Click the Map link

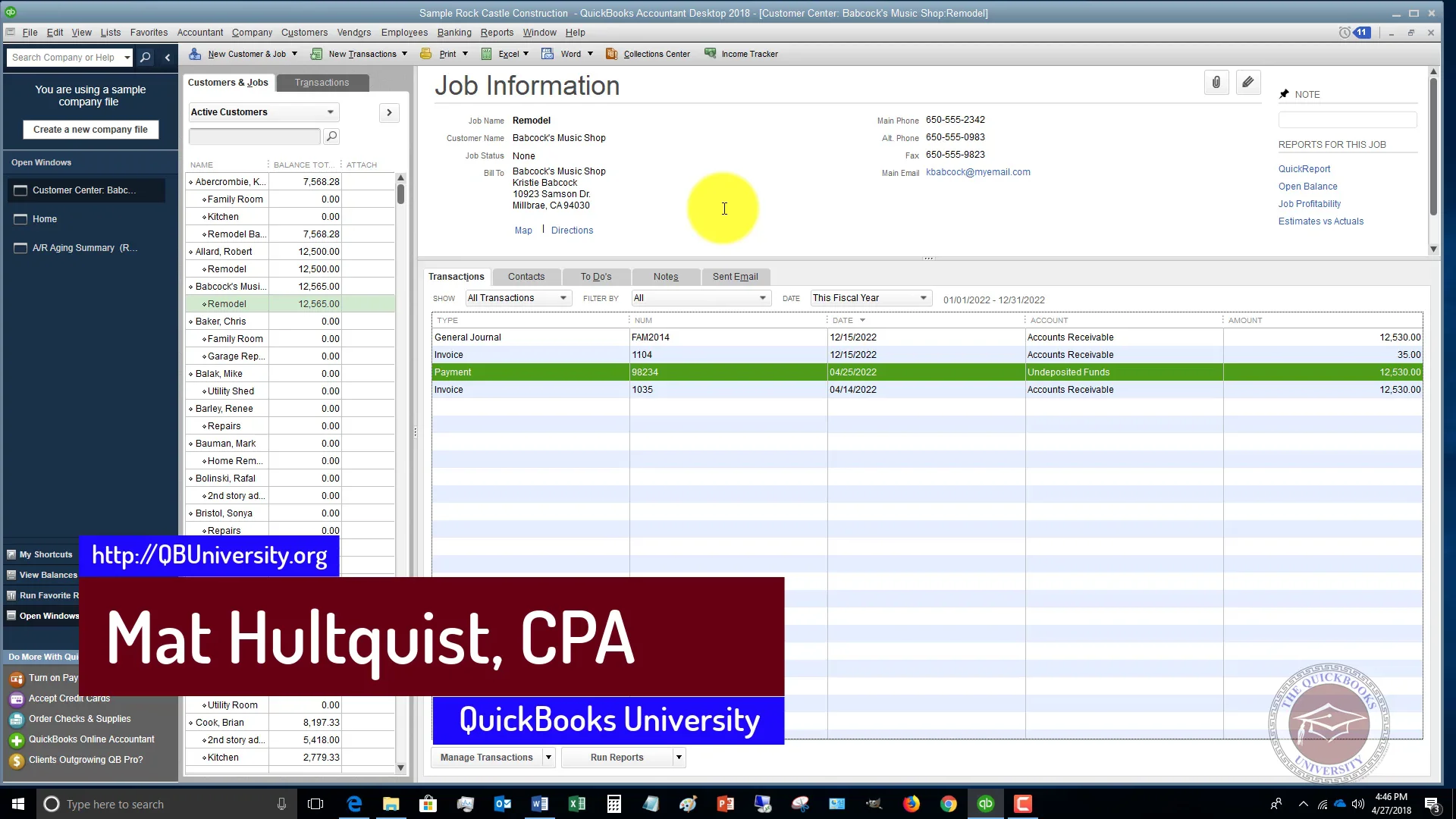click(x=523, y=231)
